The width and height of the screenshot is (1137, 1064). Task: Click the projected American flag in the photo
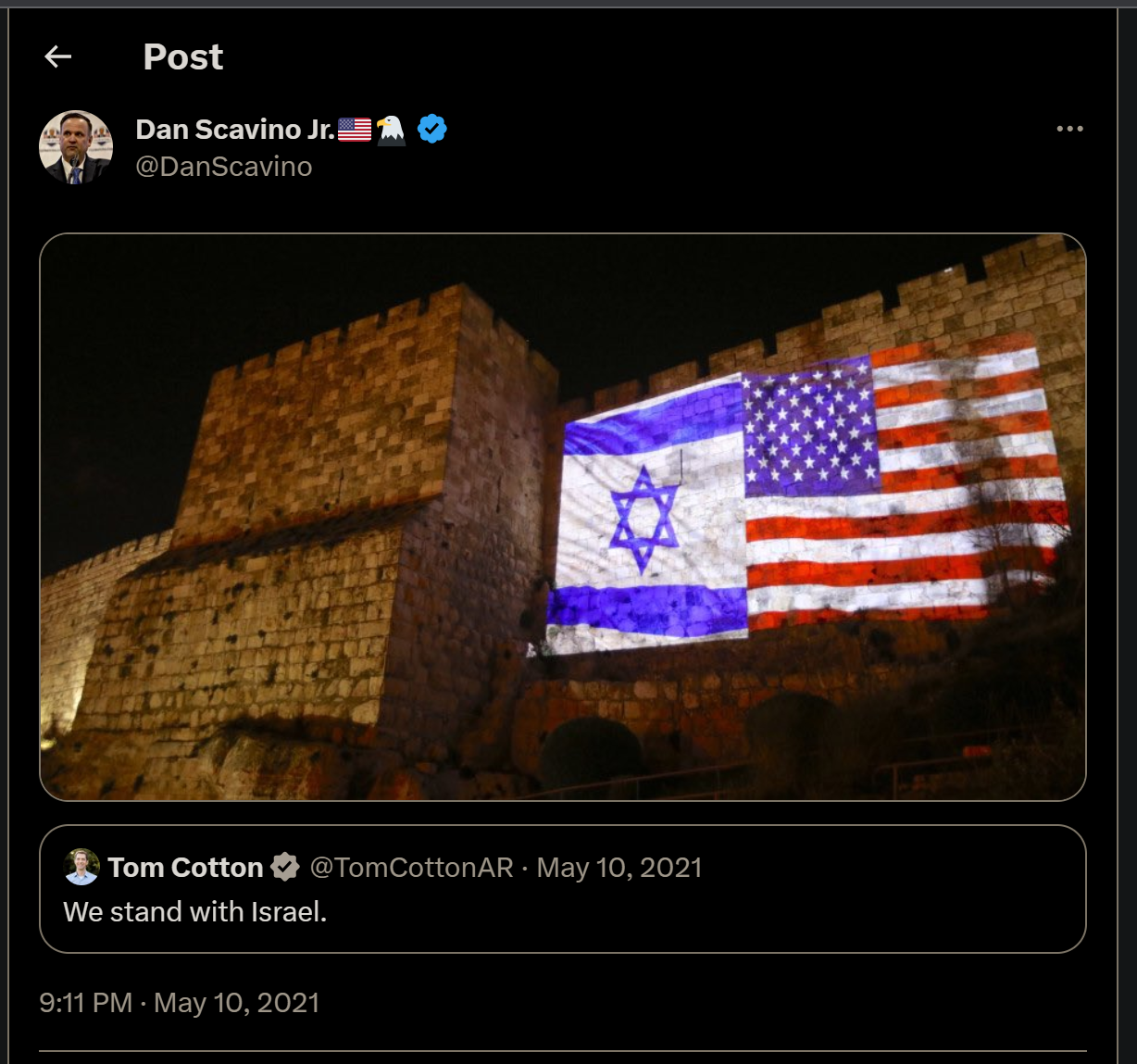tap(903, 486)
